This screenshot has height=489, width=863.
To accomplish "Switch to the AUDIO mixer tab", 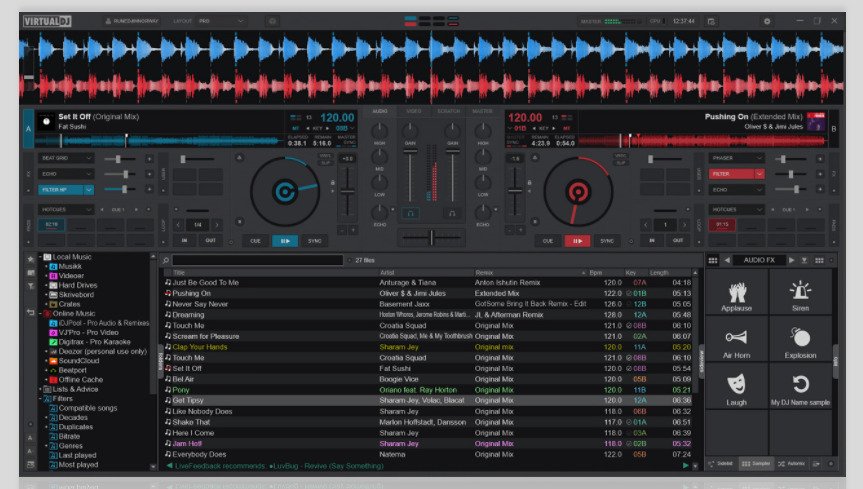I will 380,111.
